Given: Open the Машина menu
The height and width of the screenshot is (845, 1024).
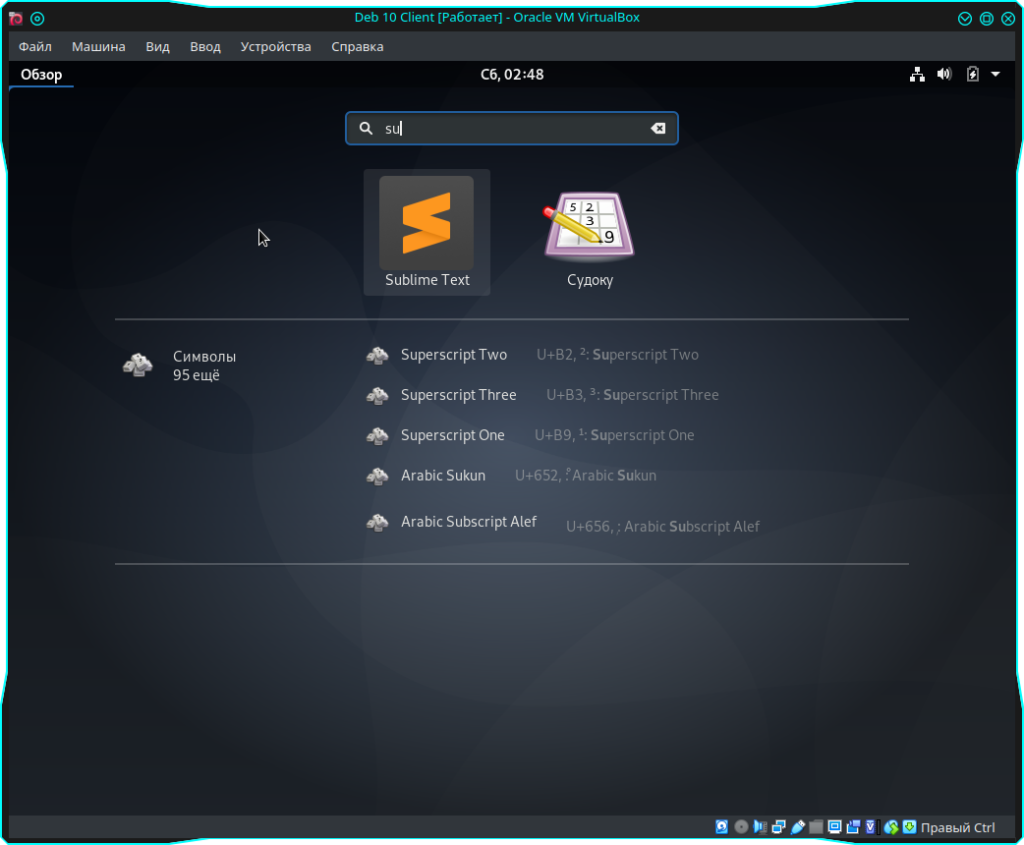Looking at the screenshot, I should tap(98, 46).
